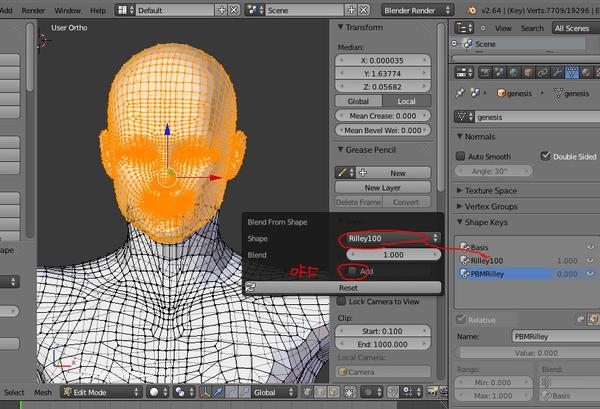Toggle the snap magnet icon
Screen dimensions: 600x409
[393, 392]
